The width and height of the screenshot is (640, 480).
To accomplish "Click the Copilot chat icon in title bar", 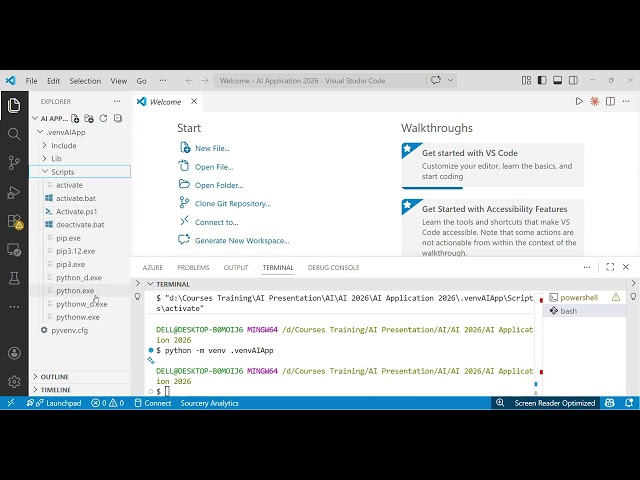I will (x=436, y=80).
